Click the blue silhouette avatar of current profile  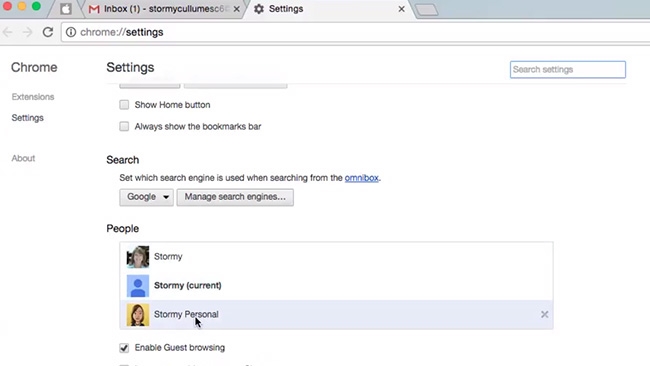pyautogui.click(x=138, y=286)
